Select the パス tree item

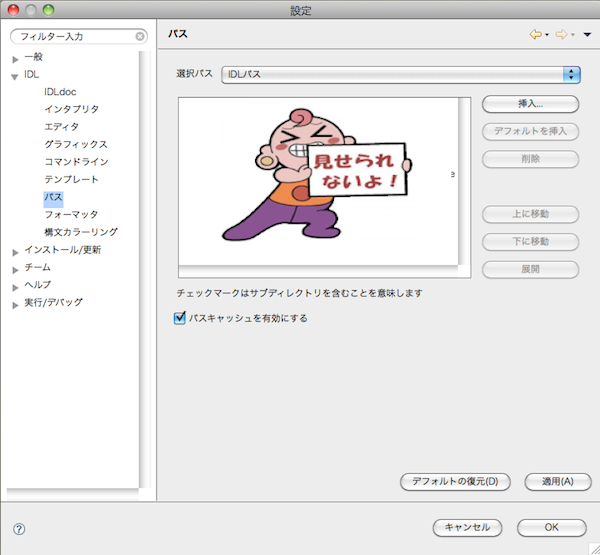click(x=53, y=197)
